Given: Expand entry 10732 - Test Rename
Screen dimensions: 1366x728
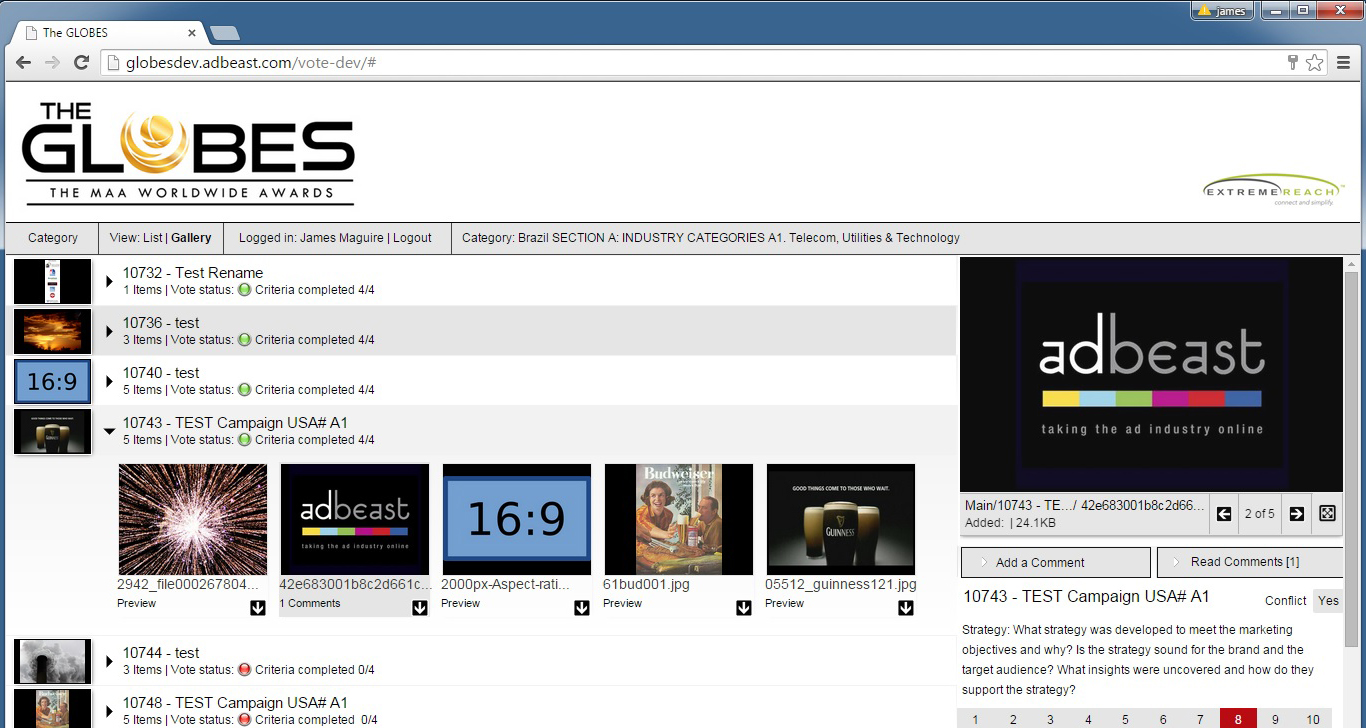Looking at the screenshot, I should (109, 281).
